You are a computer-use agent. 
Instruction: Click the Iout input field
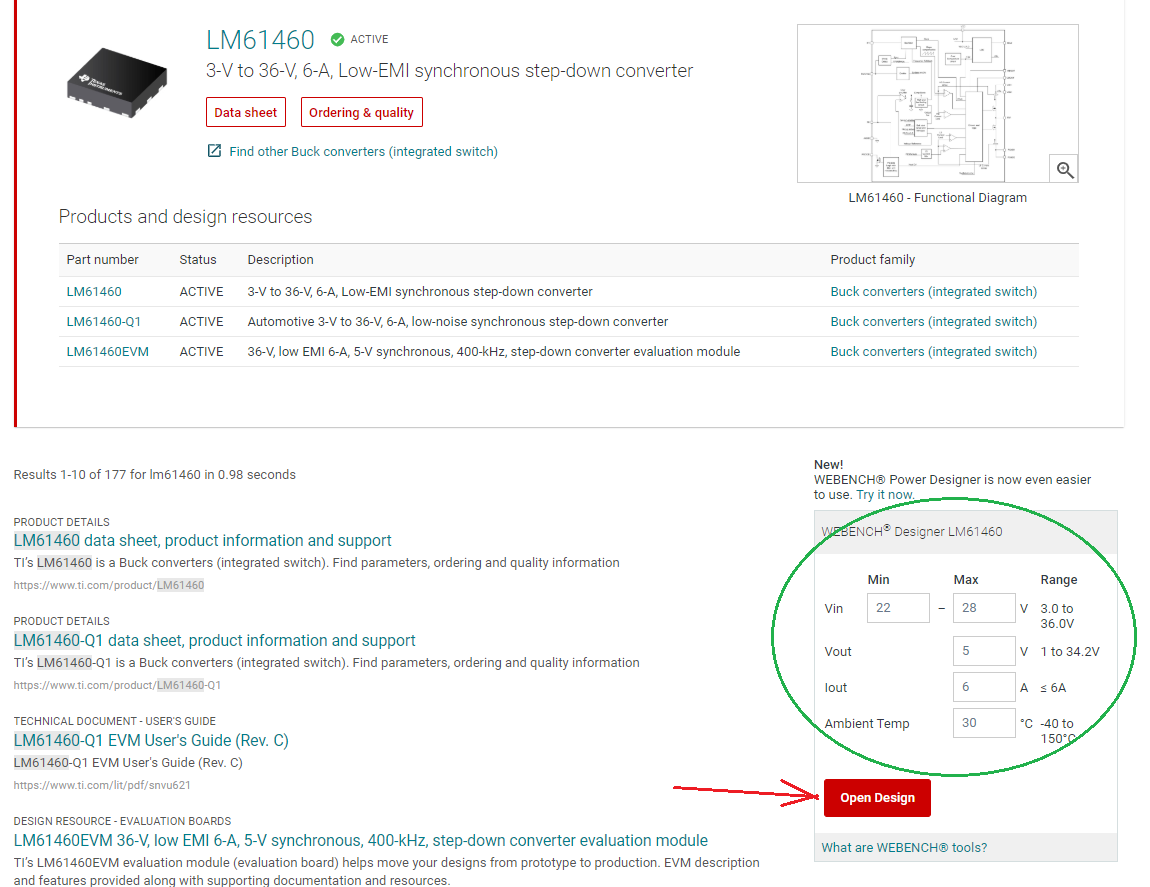pos(984,687)
